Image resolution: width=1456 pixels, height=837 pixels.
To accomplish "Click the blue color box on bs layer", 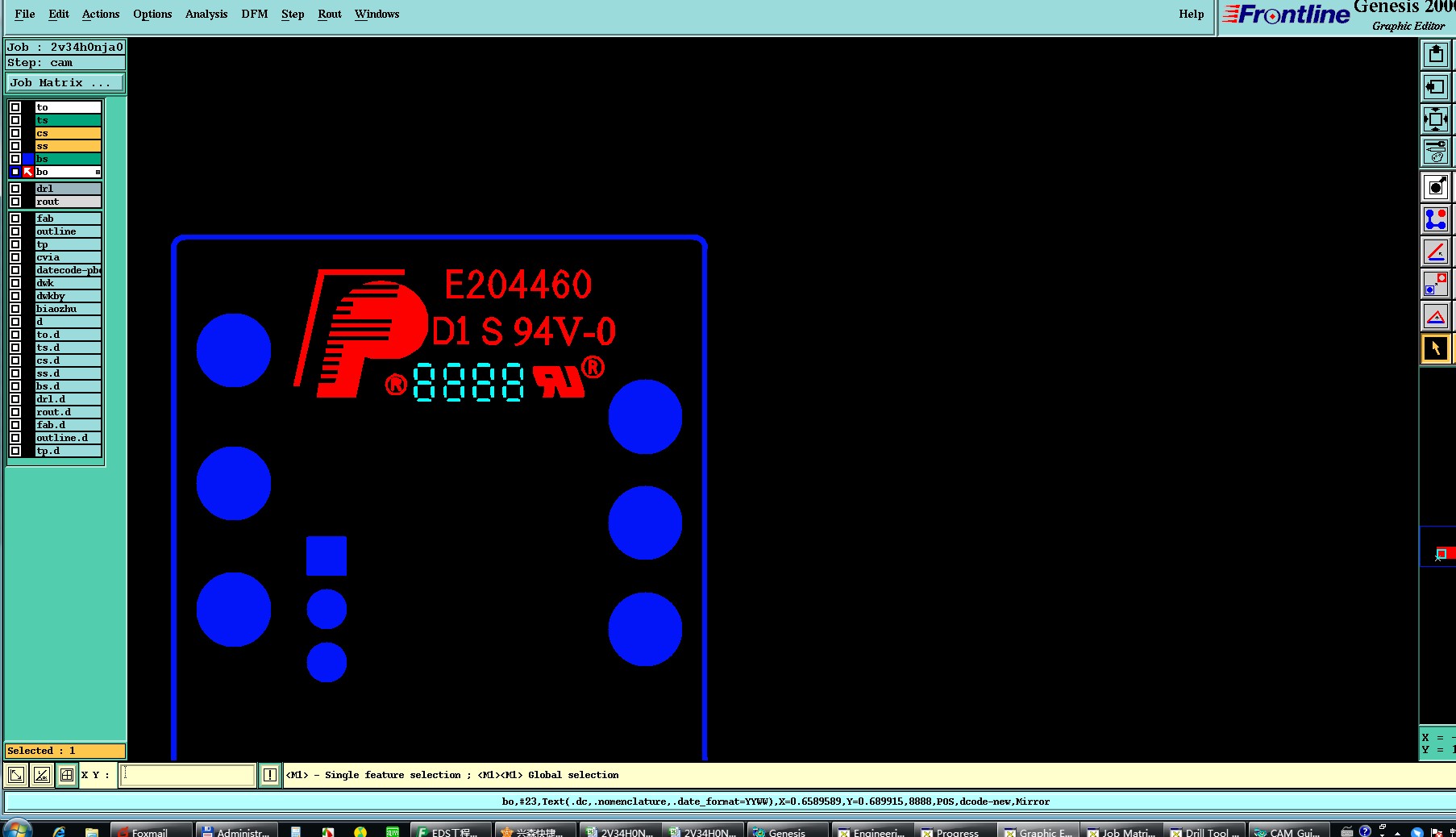I will tap(28, 159).
